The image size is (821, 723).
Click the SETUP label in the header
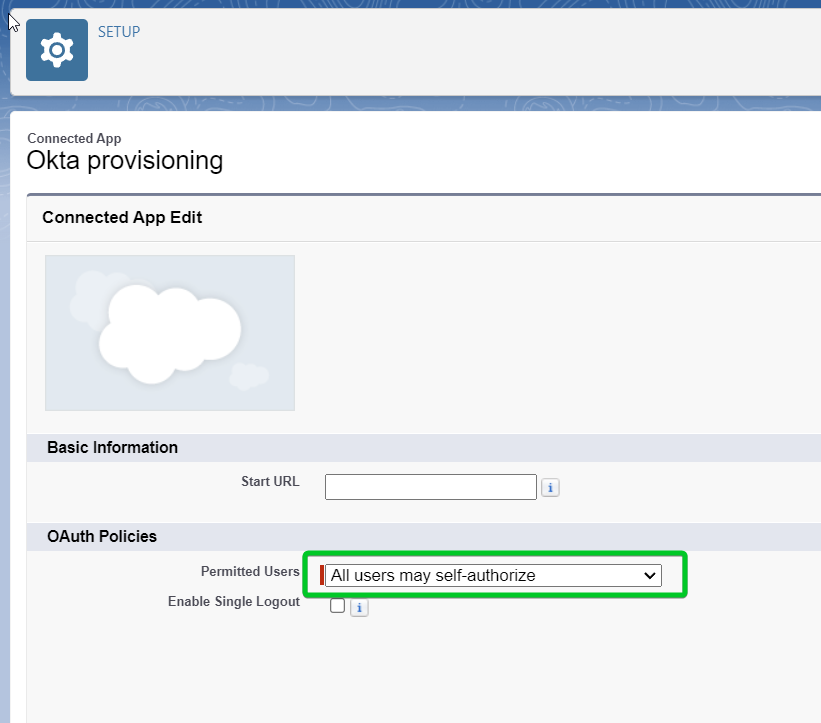119,32
